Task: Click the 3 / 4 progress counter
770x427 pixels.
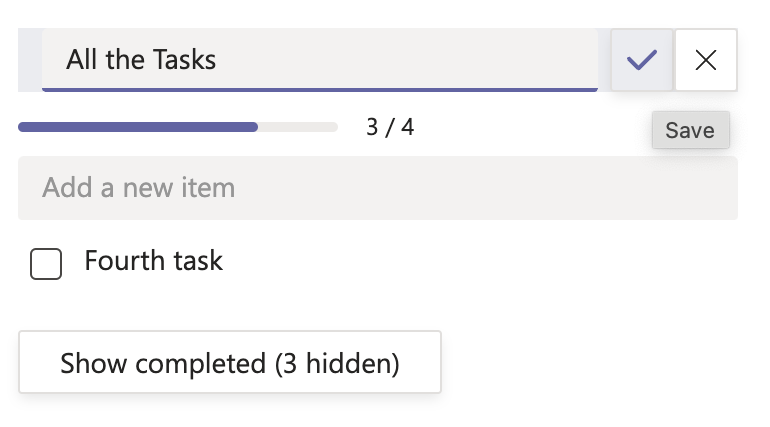Action: click(x=390, y=127)
